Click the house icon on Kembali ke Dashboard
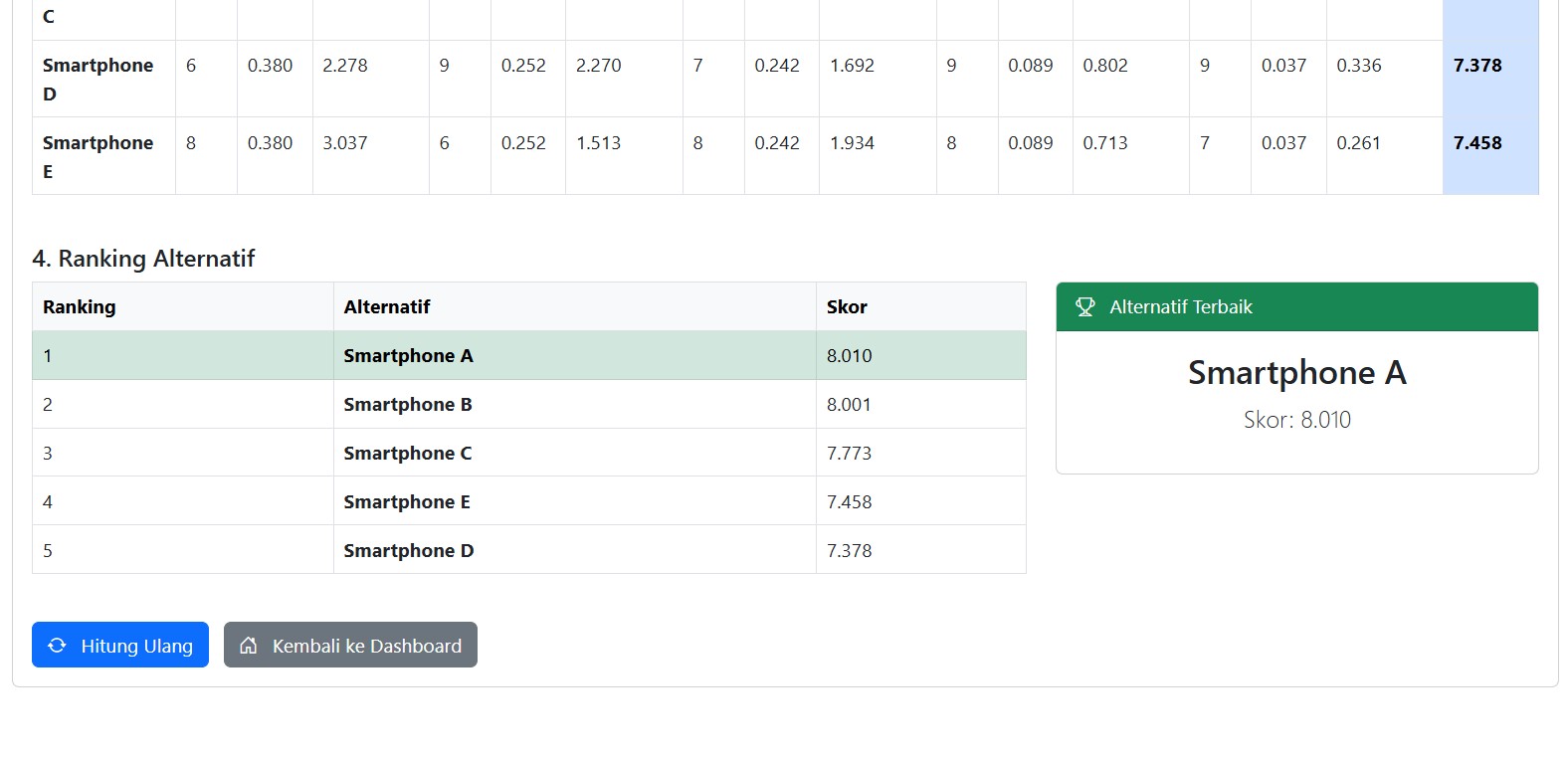 pos(249,646)
